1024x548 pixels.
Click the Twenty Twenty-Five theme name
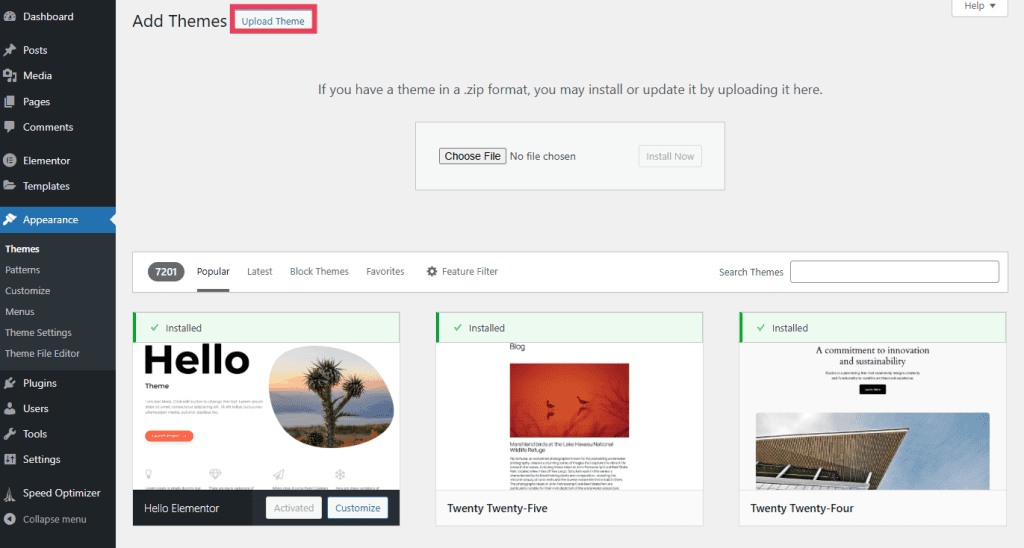tap(497, 508)
